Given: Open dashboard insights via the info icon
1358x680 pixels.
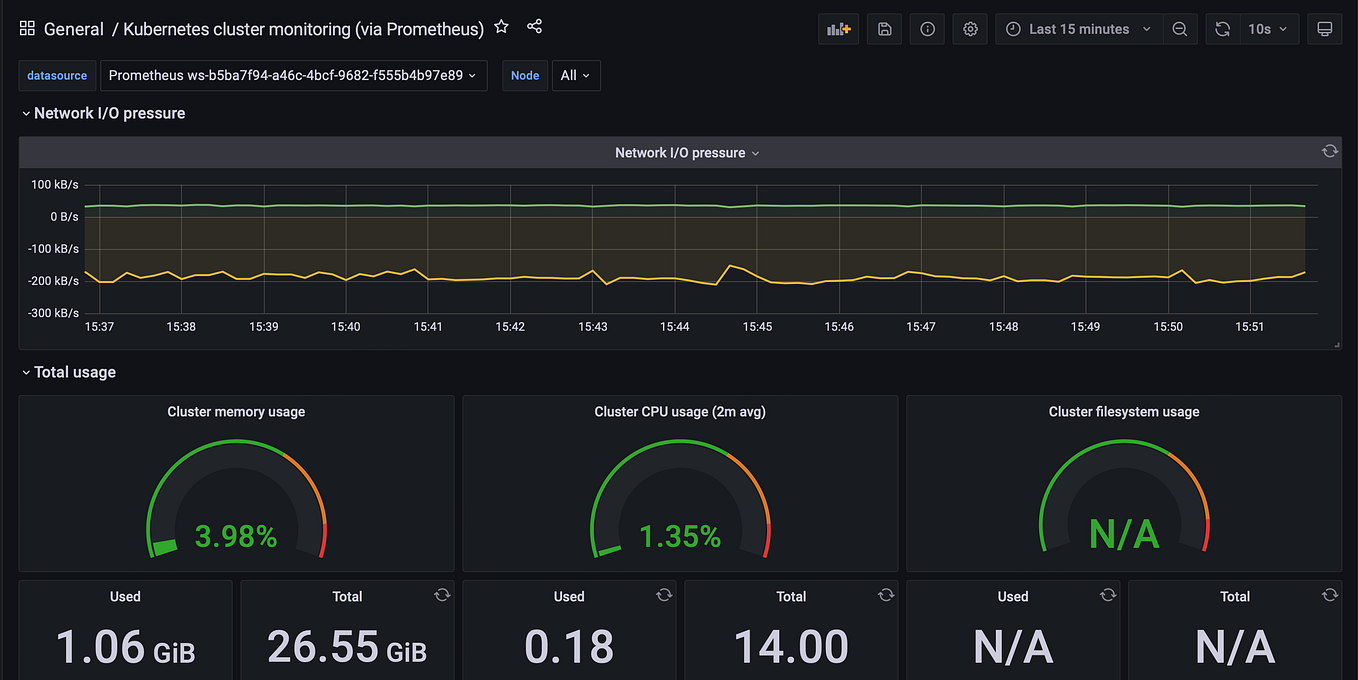Looking at the screenshot, I should click(x=927, y=28).
